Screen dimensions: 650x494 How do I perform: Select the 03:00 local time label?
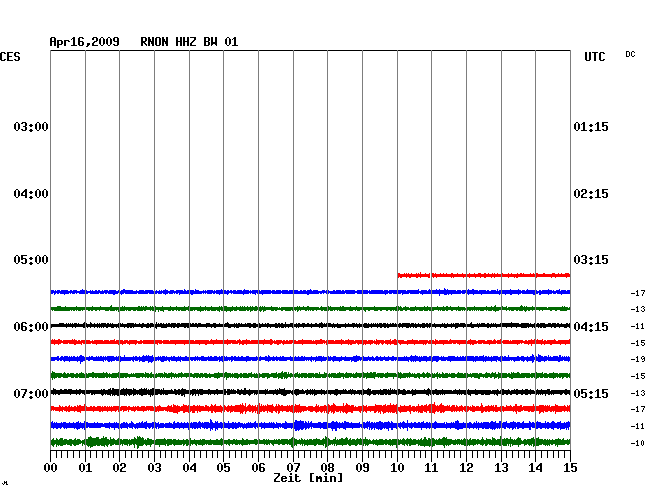[31, 127]
